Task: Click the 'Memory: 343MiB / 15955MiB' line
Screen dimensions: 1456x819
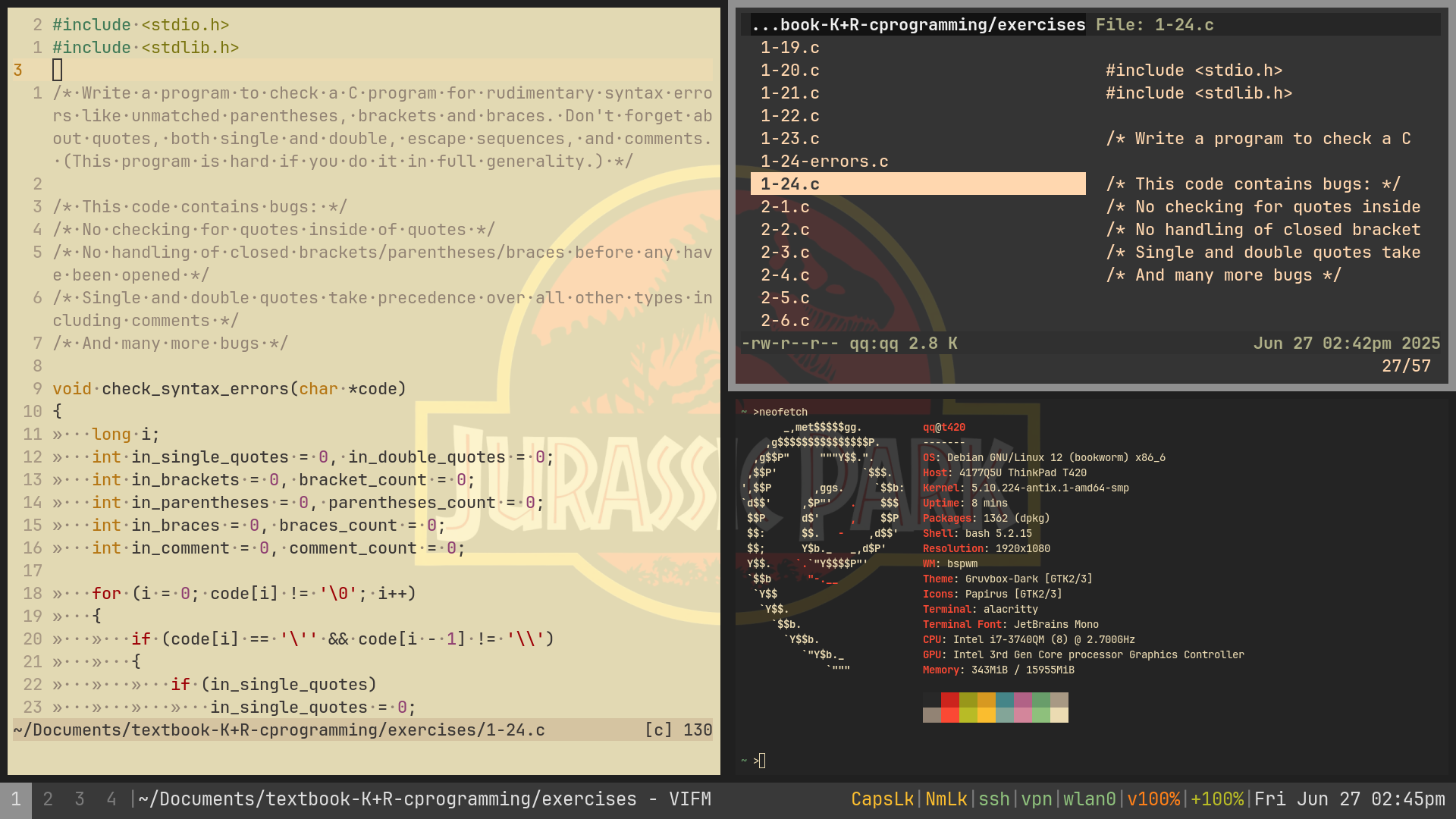Action: (x=998, y=670)
